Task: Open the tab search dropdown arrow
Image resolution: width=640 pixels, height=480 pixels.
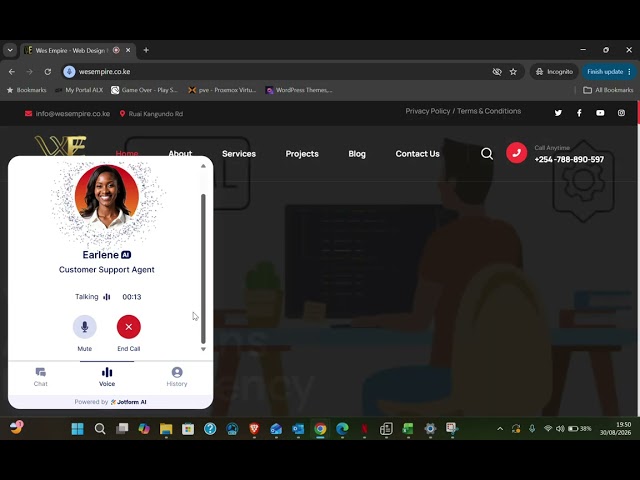Action: coord(10,50)
